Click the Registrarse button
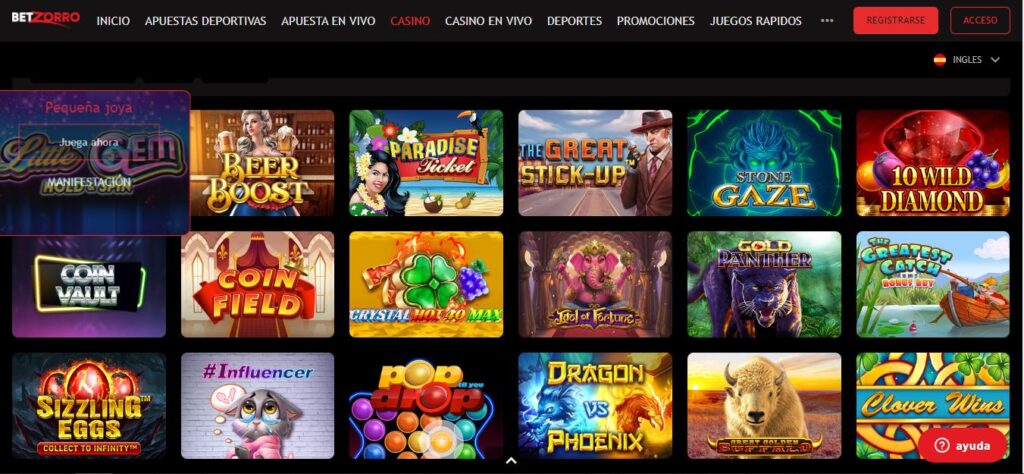Screen dimensions: 1024x474 tap(895, 20)
